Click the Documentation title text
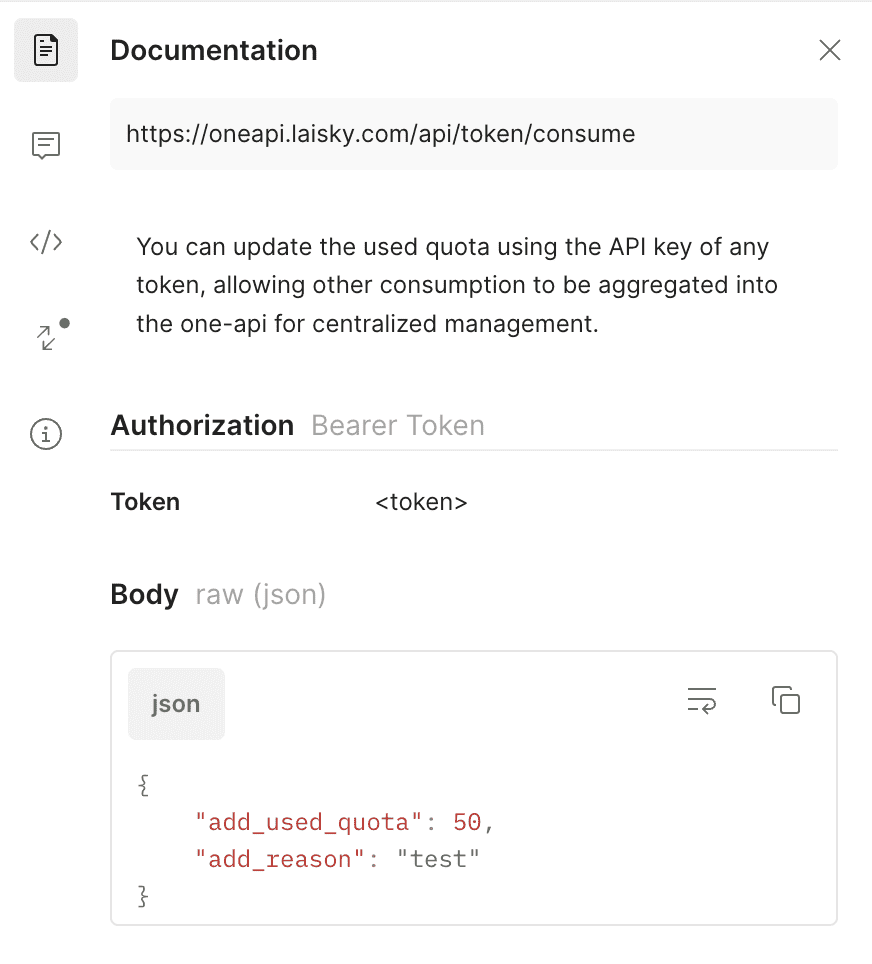872x964 pixels. click(x=214, y=50)
